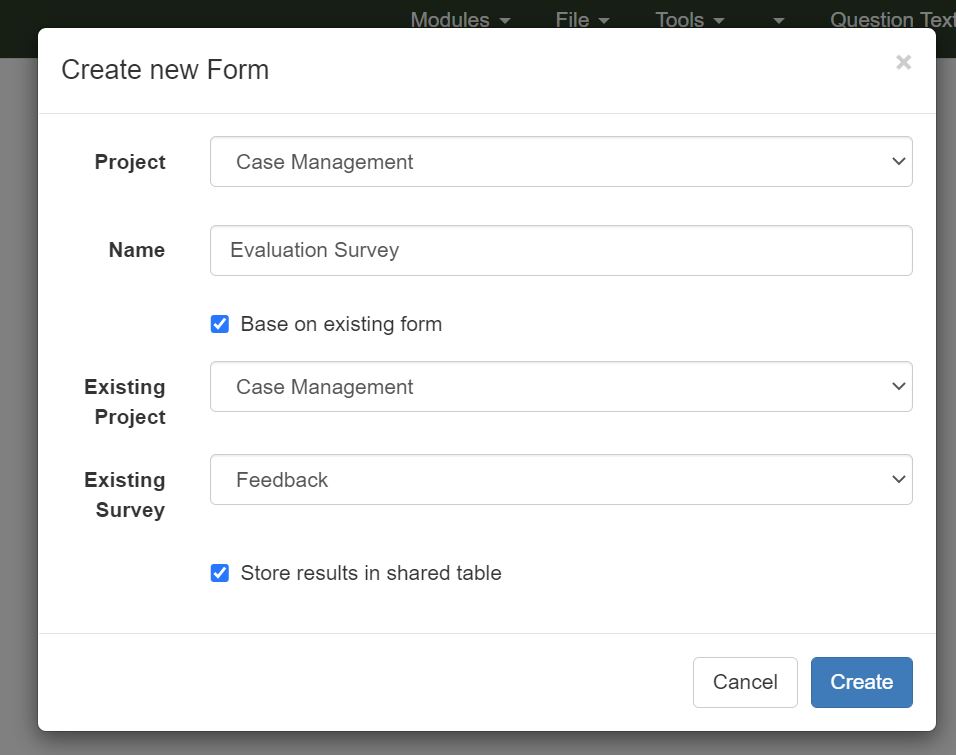Image resolution: width=956 pixels, height=755 pixels.
Task: Expand the Project dropdown
Action: coord(561,162)
